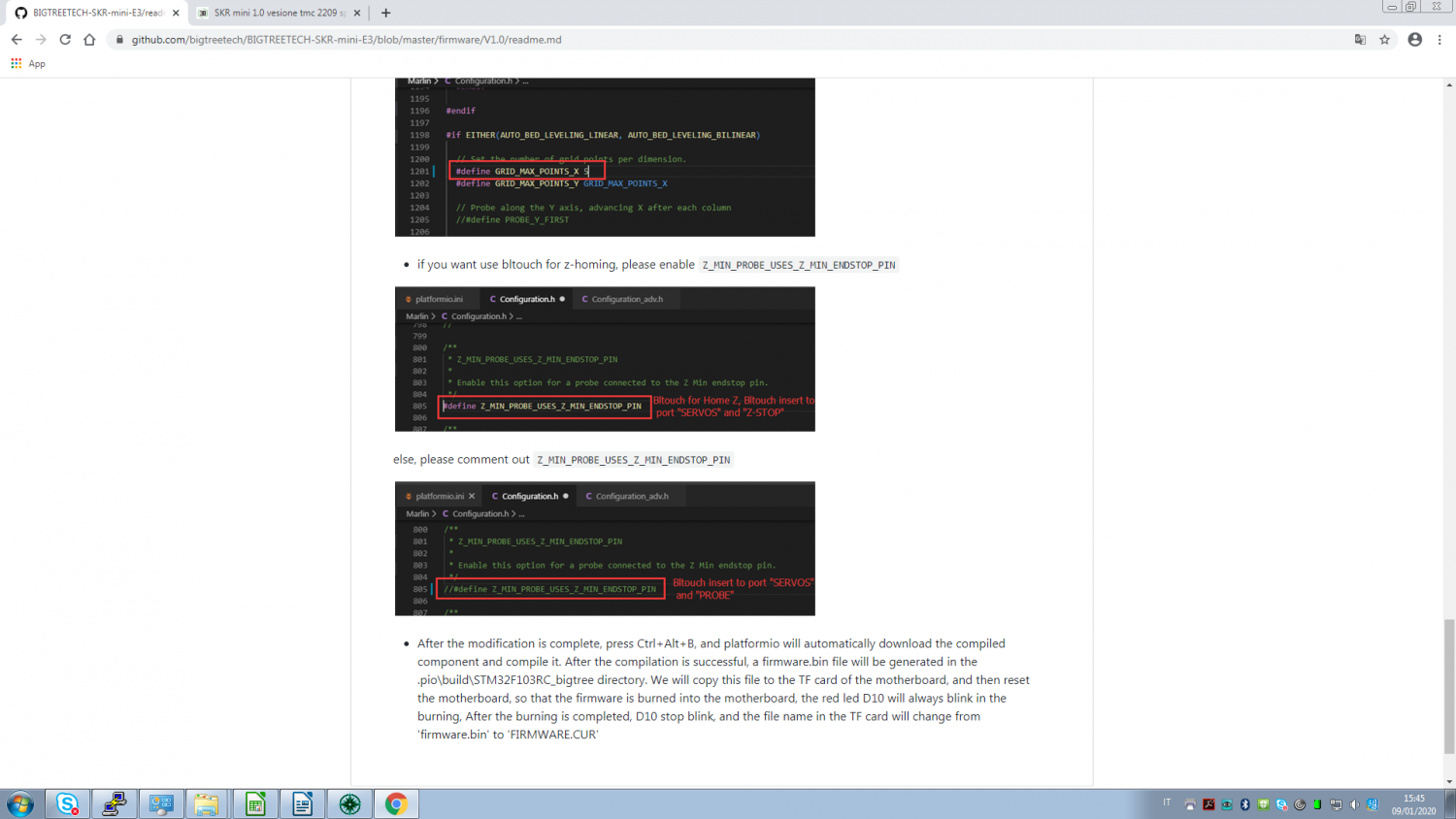1456x819 pixels.
Task: Open the Chrome three-dot menu
Action: pyautogui.click(x=1439, y=40)
